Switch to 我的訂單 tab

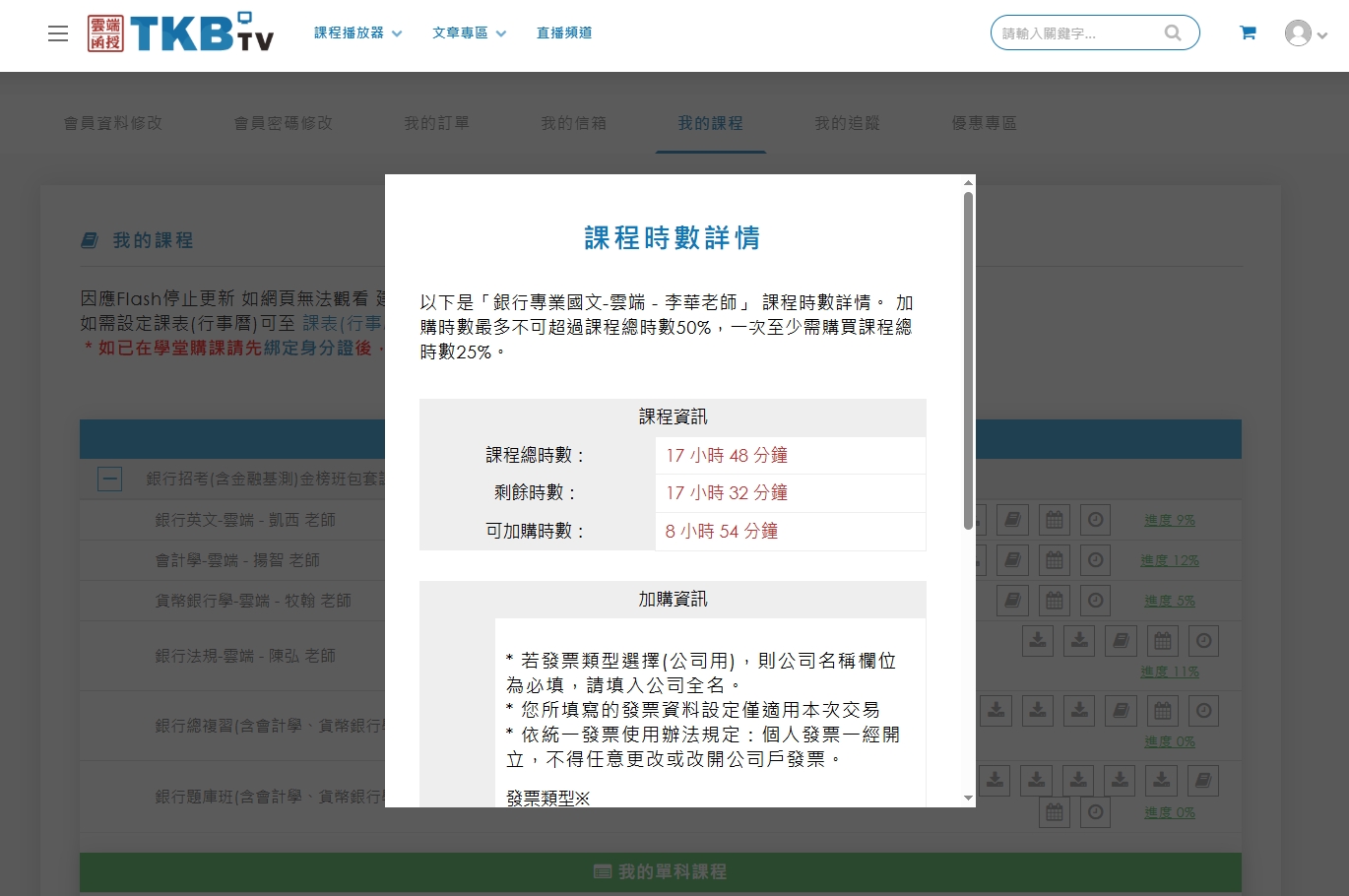pyautogui.click(x=436, y=123)
